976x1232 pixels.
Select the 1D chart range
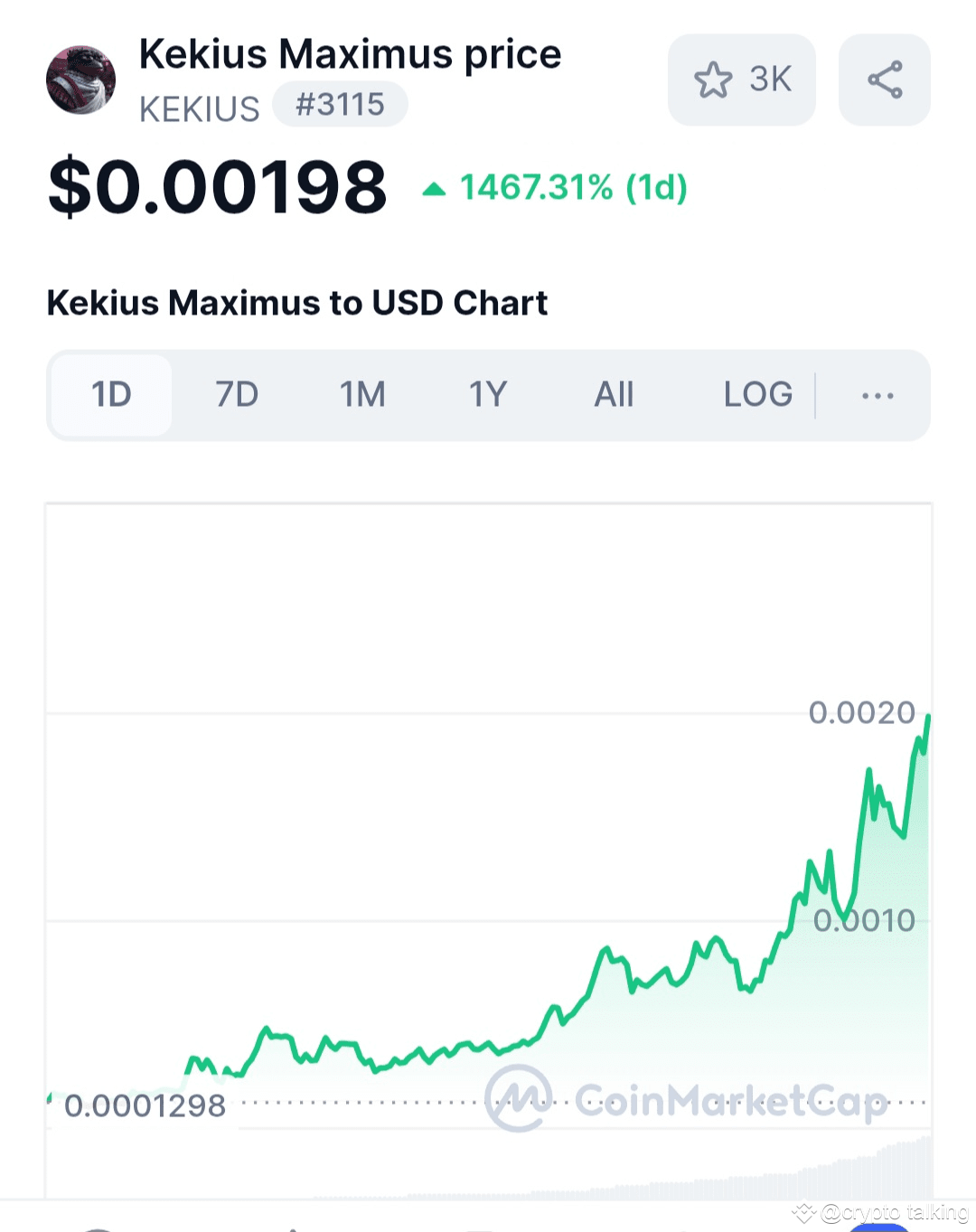click(111, 395)
